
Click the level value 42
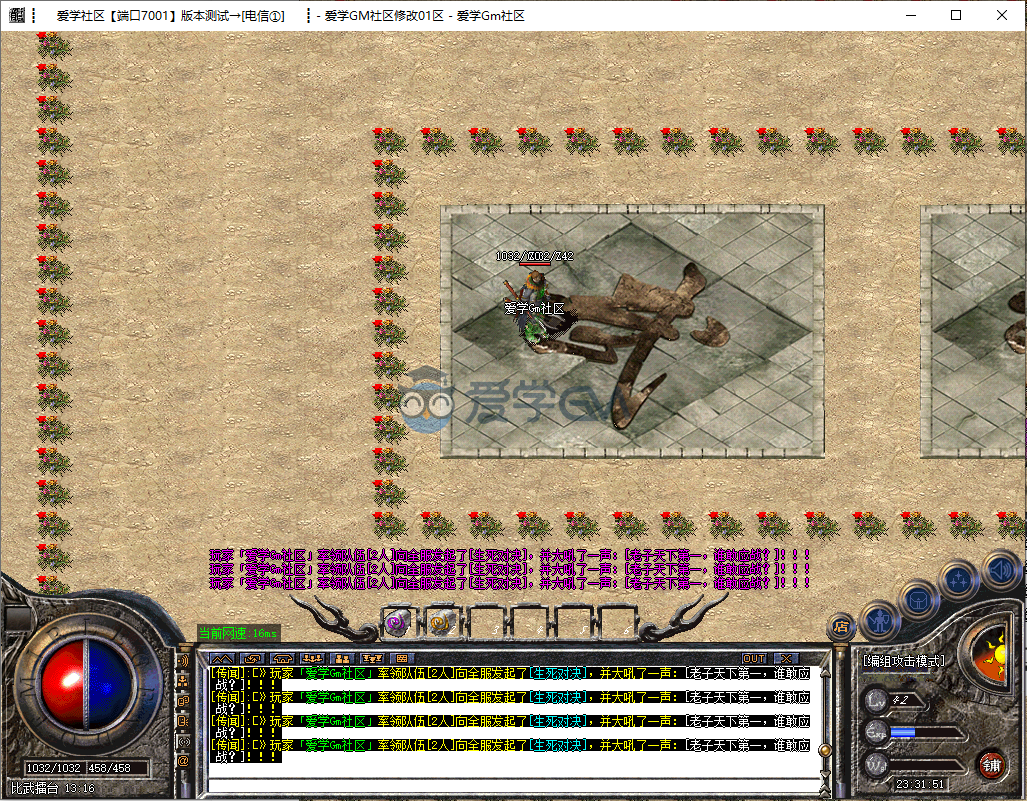901,699
